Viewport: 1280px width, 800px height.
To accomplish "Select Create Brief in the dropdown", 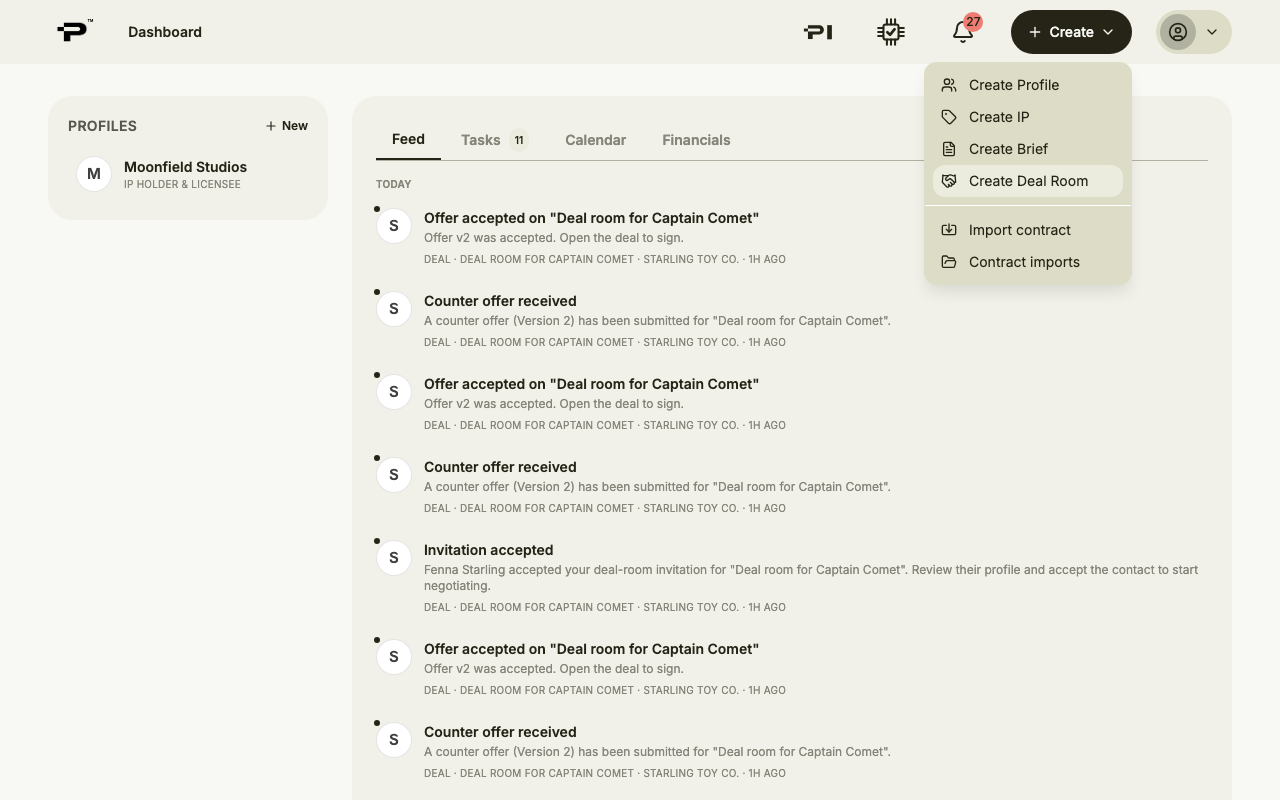I will click(x=1028, y=149).
